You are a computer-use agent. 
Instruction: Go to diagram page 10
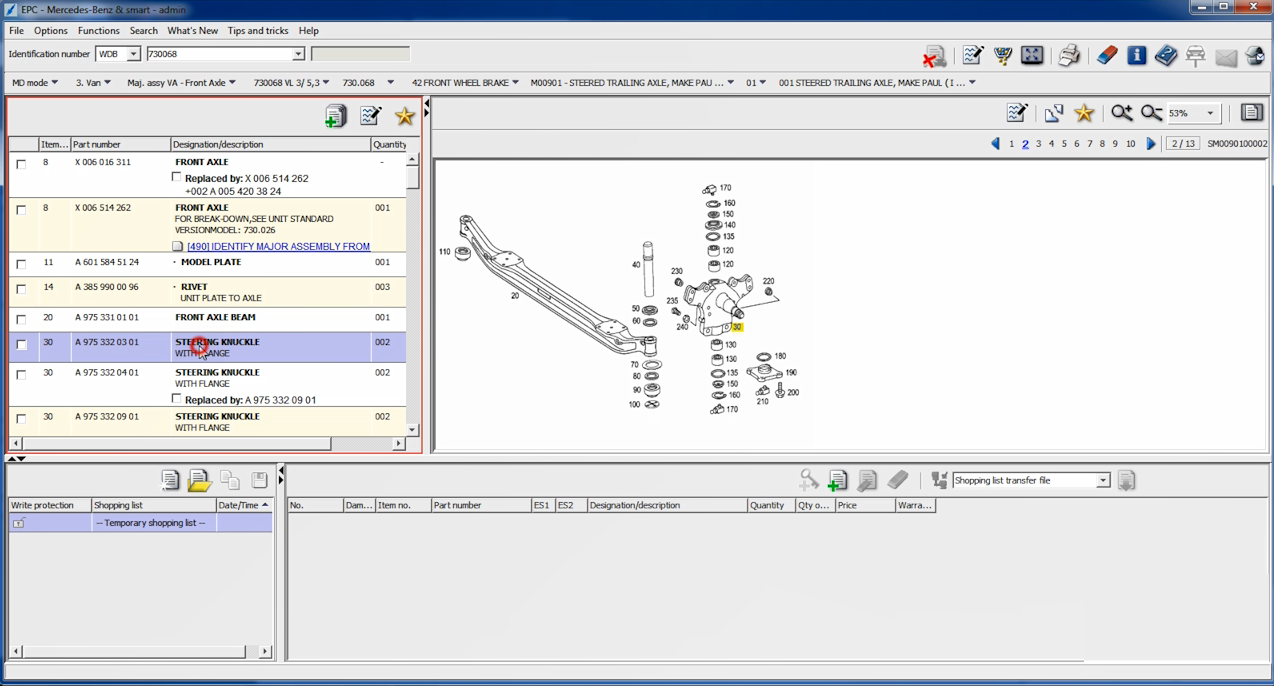click(x=1130, y=144)
